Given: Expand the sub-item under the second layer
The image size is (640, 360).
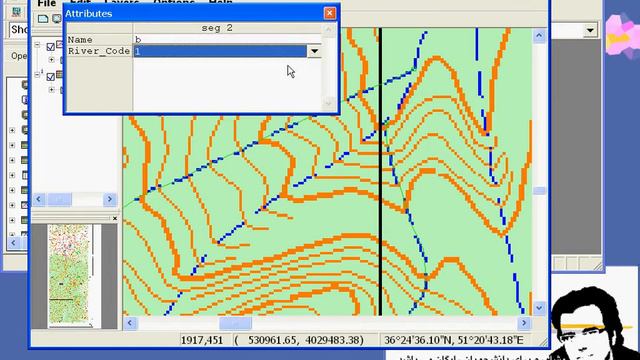Looking at the screenshot, I should (x=51, y=89).
